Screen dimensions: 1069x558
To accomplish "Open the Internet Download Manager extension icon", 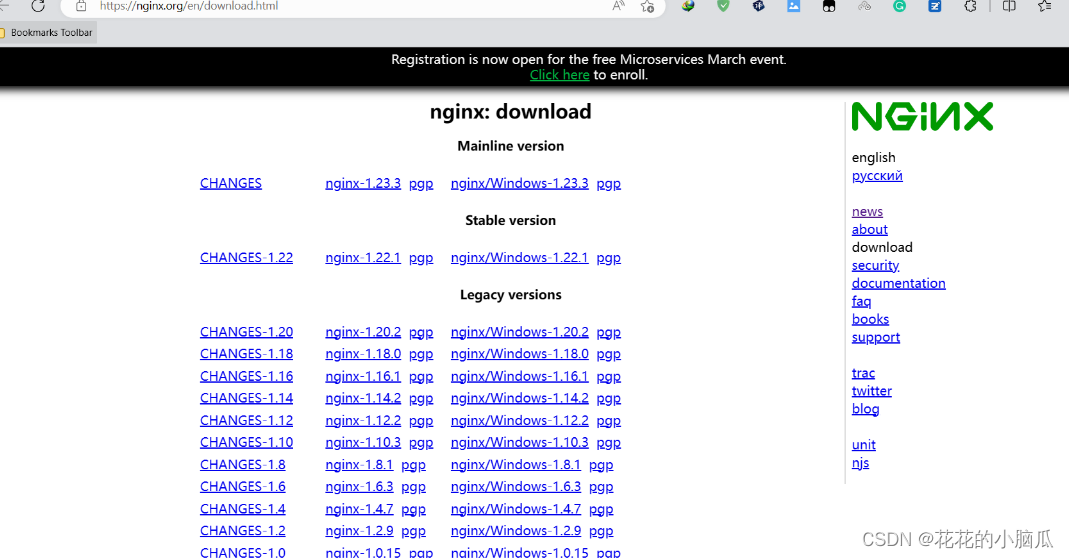I will [x=688, y=6].
